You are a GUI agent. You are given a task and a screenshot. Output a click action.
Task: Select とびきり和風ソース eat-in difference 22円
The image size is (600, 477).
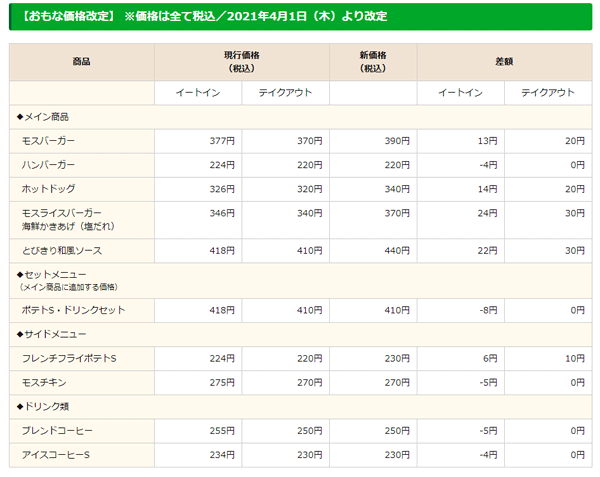tap(488, 251)
